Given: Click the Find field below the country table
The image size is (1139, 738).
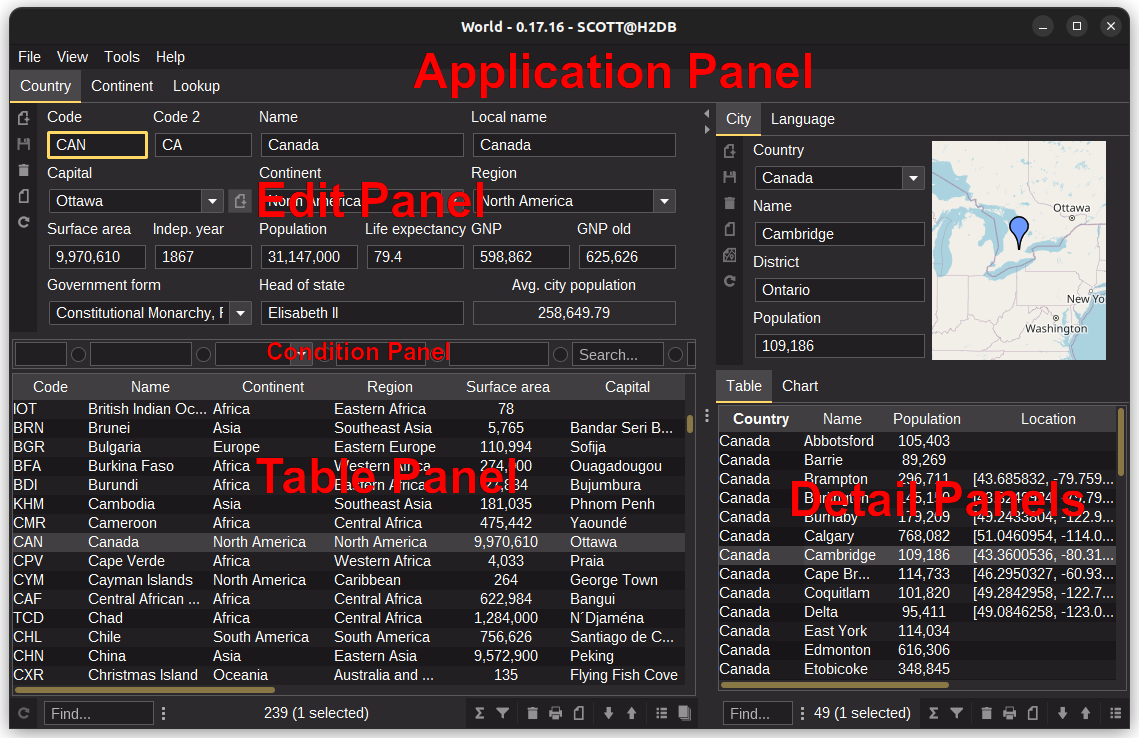Looking at the screenshot, I should (98, 713).
